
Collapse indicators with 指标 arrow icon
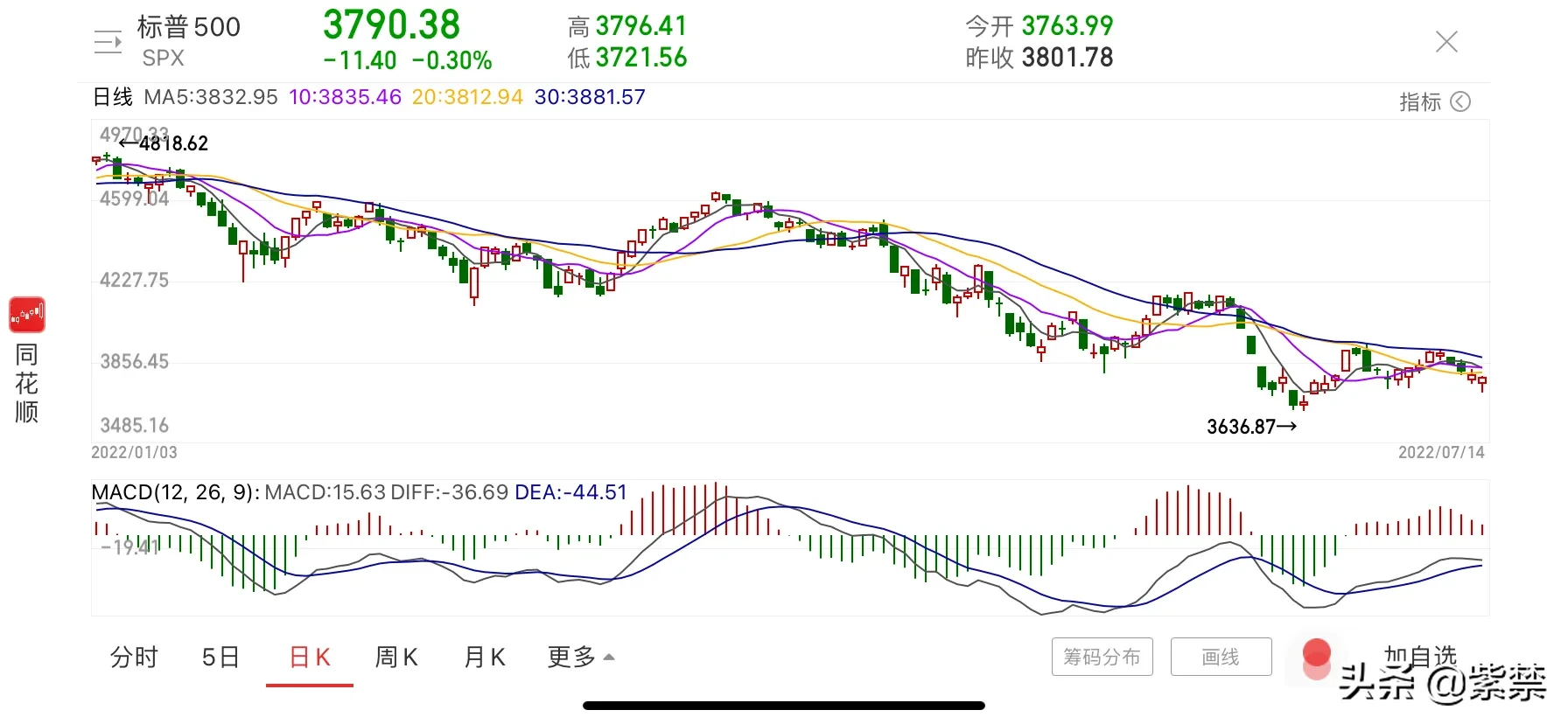click(x=1460, y=101)
